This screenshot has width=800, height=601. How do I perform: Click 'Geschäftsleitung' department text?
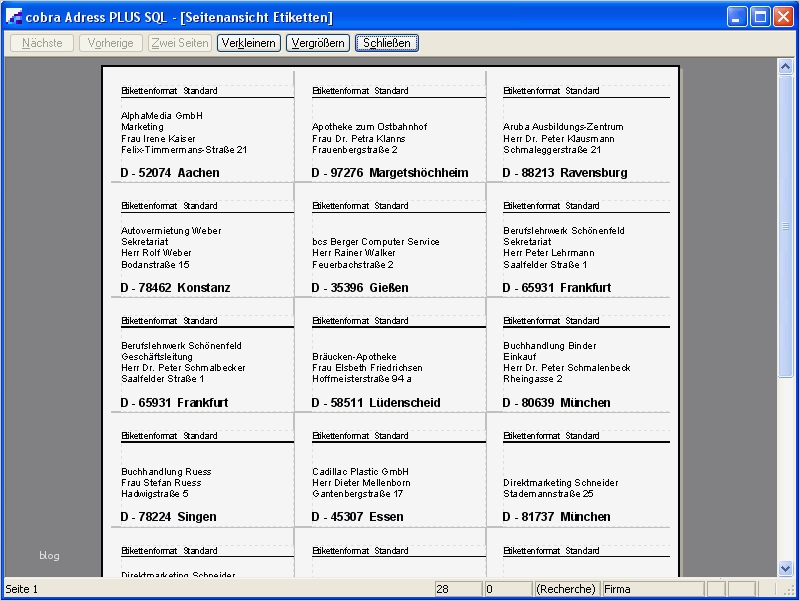click(157, 357)
